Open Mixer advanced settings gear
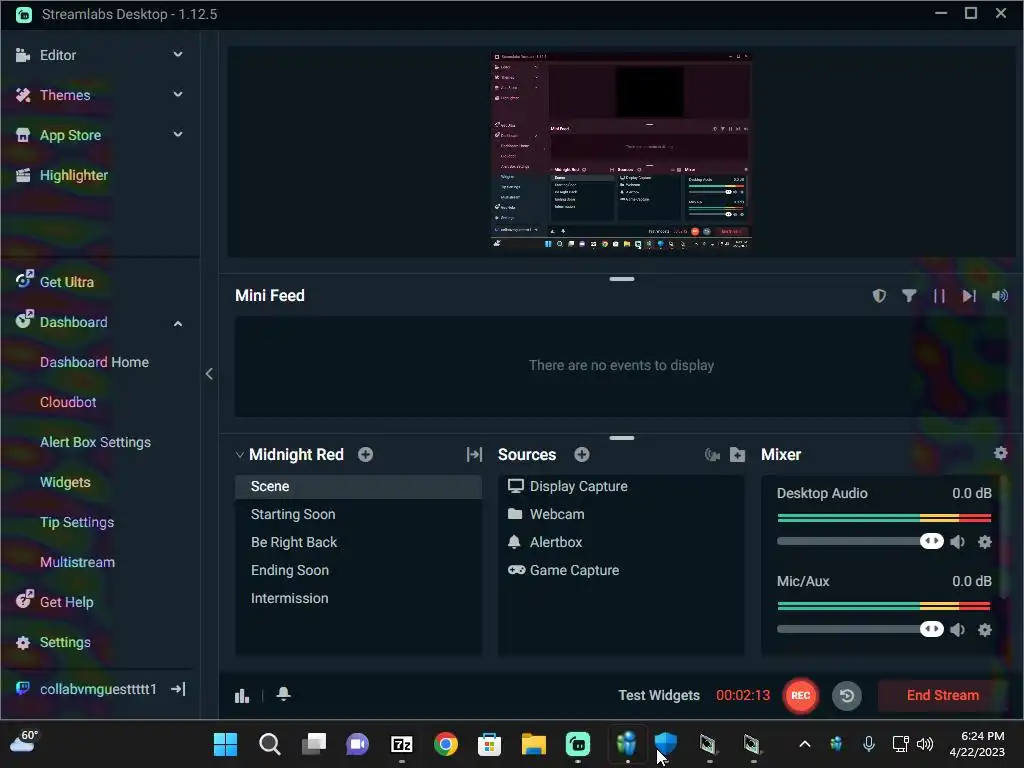 point(1000,453)
